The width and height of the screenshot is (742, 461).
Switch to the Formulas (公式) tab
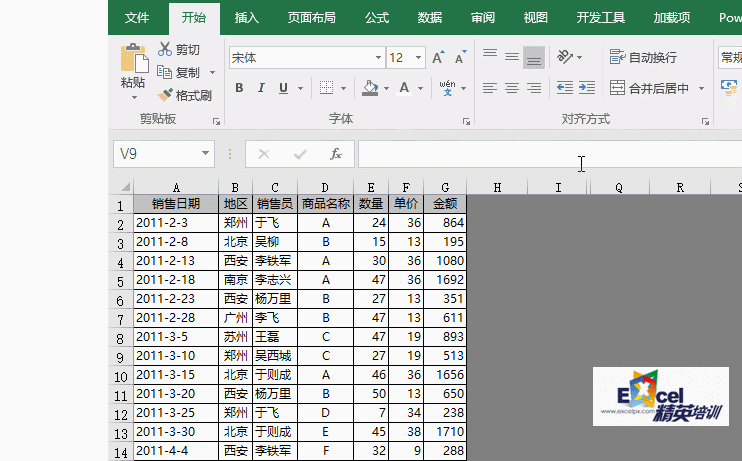click(x=377, y=18)
